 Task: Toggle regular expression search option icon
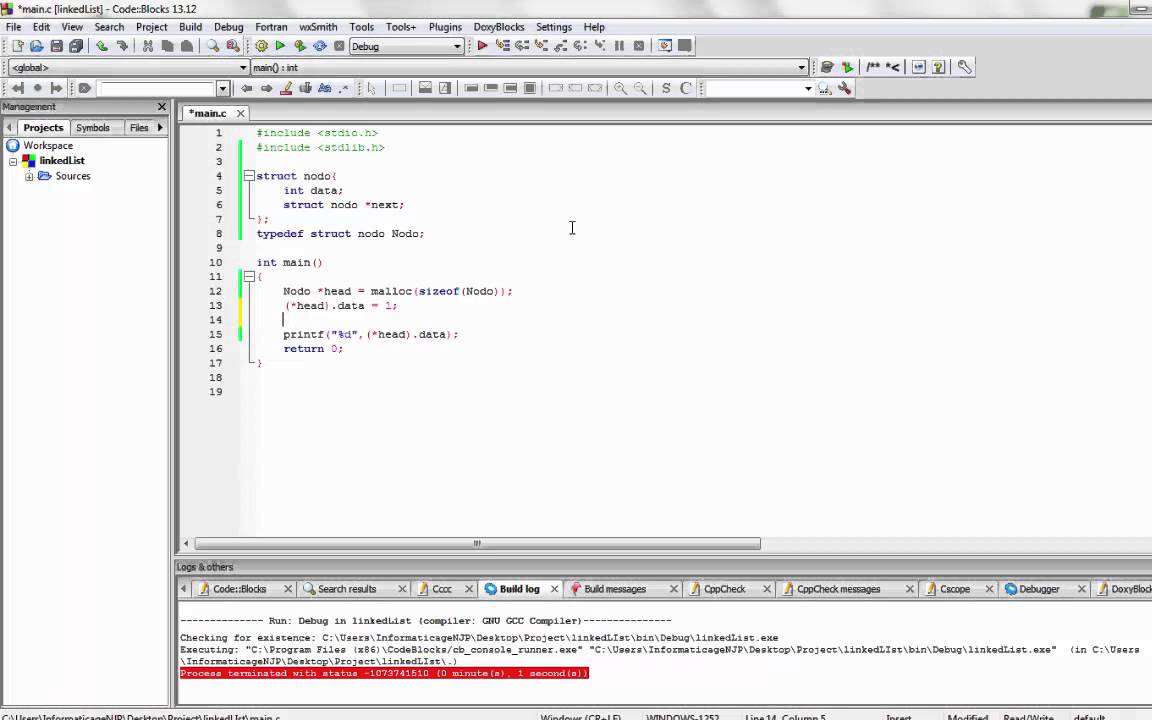[x=344, y=88]
